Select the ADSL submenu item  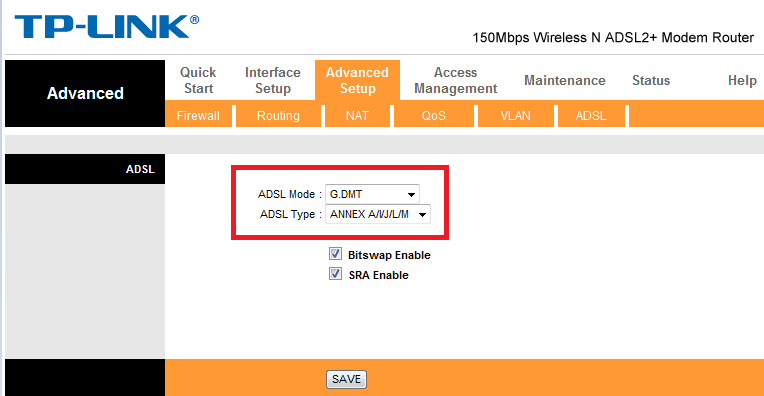591,116
